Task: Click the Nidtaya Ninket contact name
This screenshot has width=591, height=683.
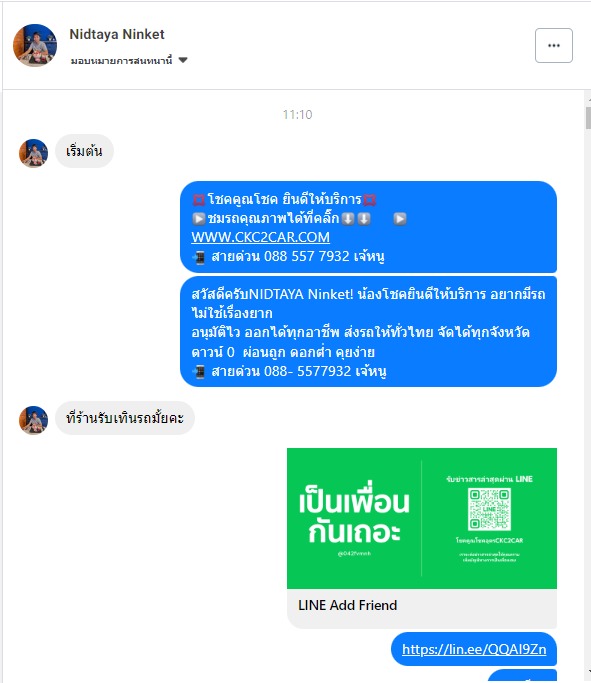Action: pos(117,34)
